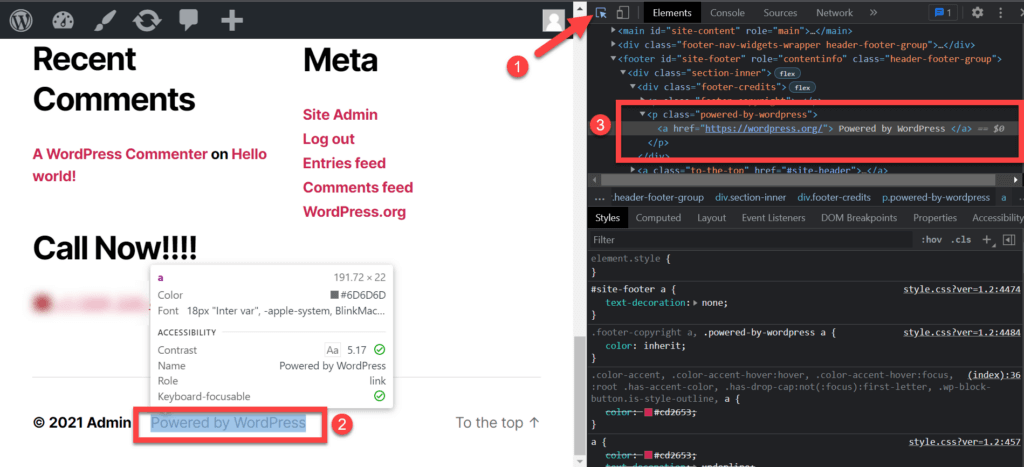
Task: Click the Styles Filter input field
Action: (x=750, y=240)
